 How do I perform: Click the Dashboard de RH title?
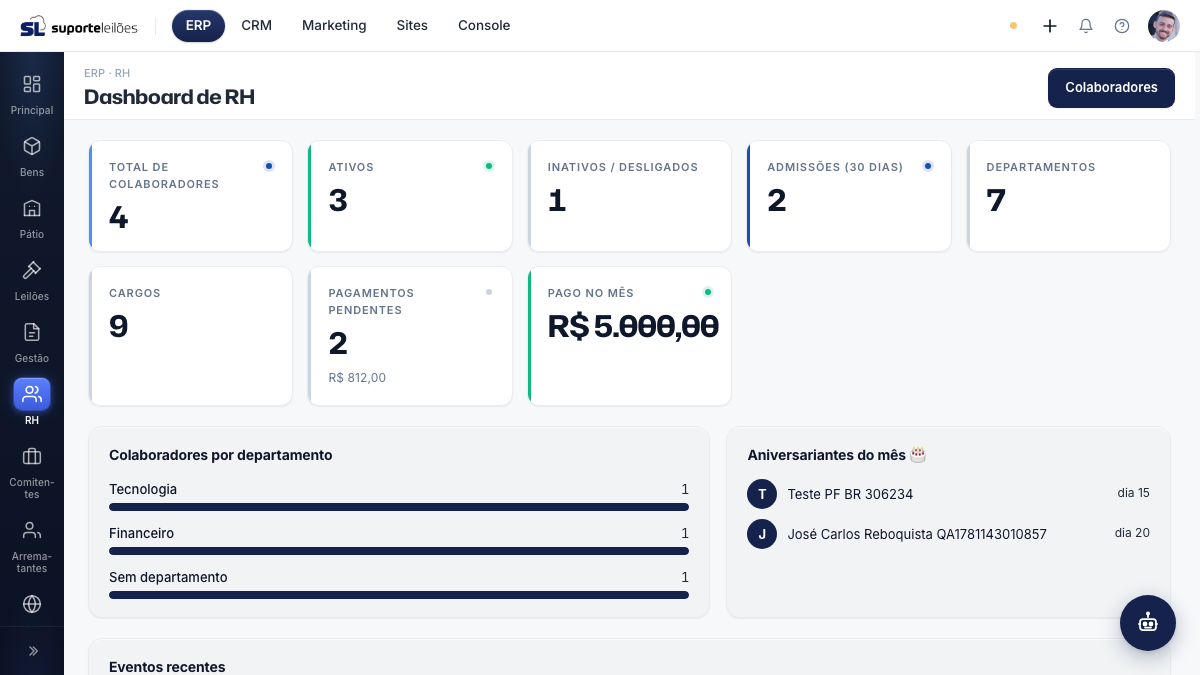169,97
